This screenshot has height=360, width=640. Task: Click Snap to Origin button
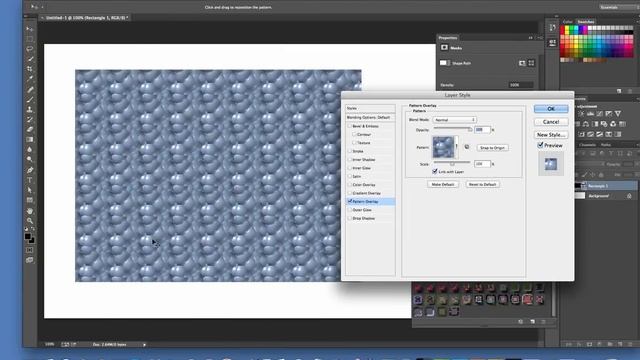coord(492,148)
